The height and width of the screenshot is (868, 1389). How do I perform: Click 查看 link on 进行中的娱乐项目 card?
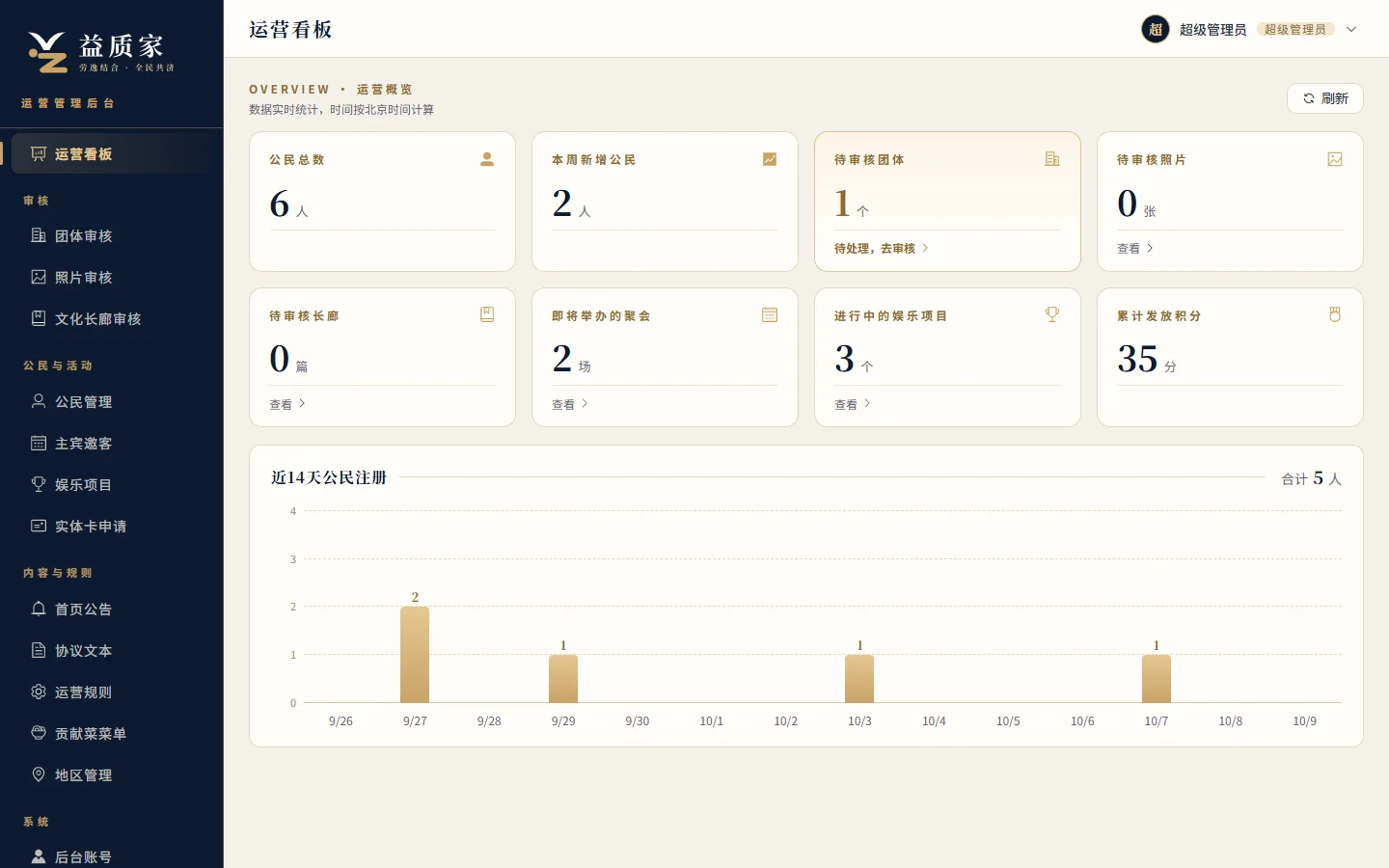[x=853, y=405]
